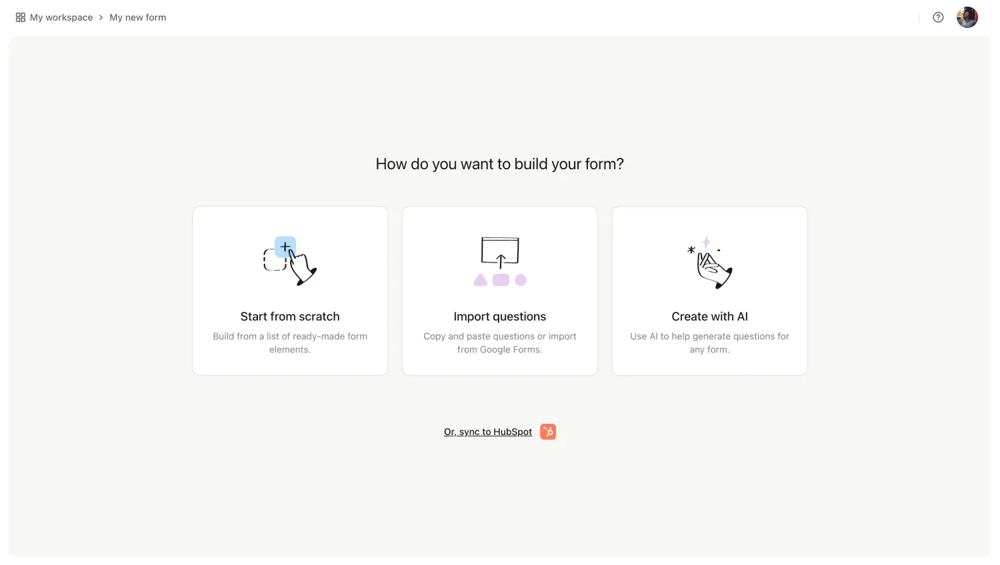Click the Create with AI hand illustration
Viewport: 1000px width, 565px height.
[x=711, y=263]
